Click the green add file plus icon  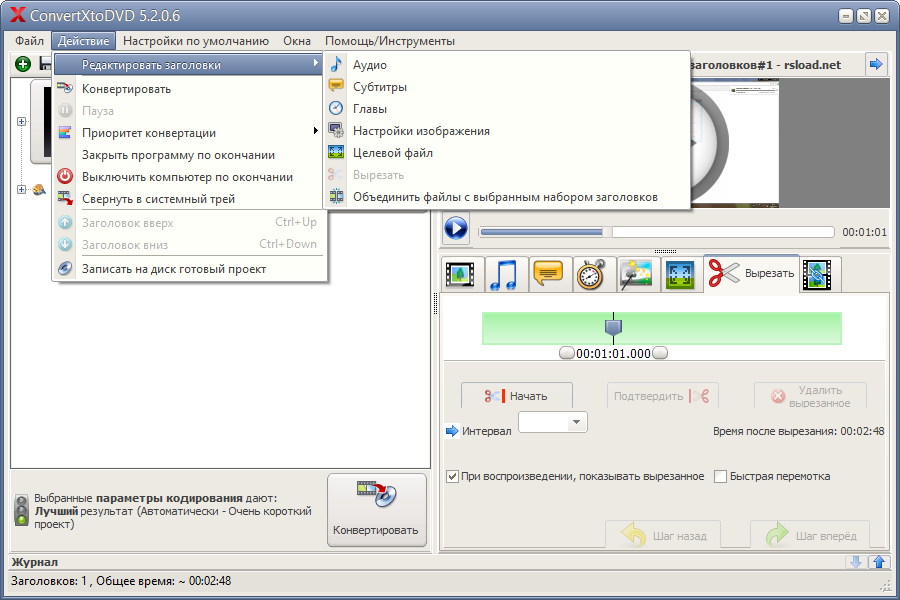point(23,64)
